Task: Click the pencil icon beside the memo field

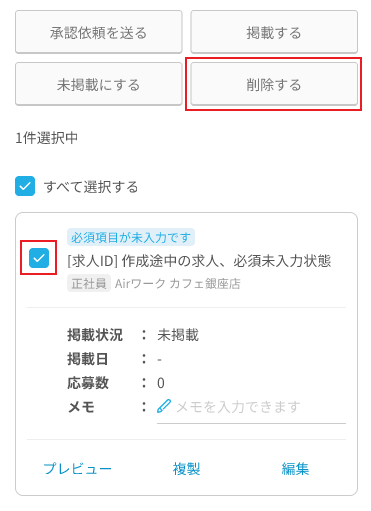Action: pos(164,406)
